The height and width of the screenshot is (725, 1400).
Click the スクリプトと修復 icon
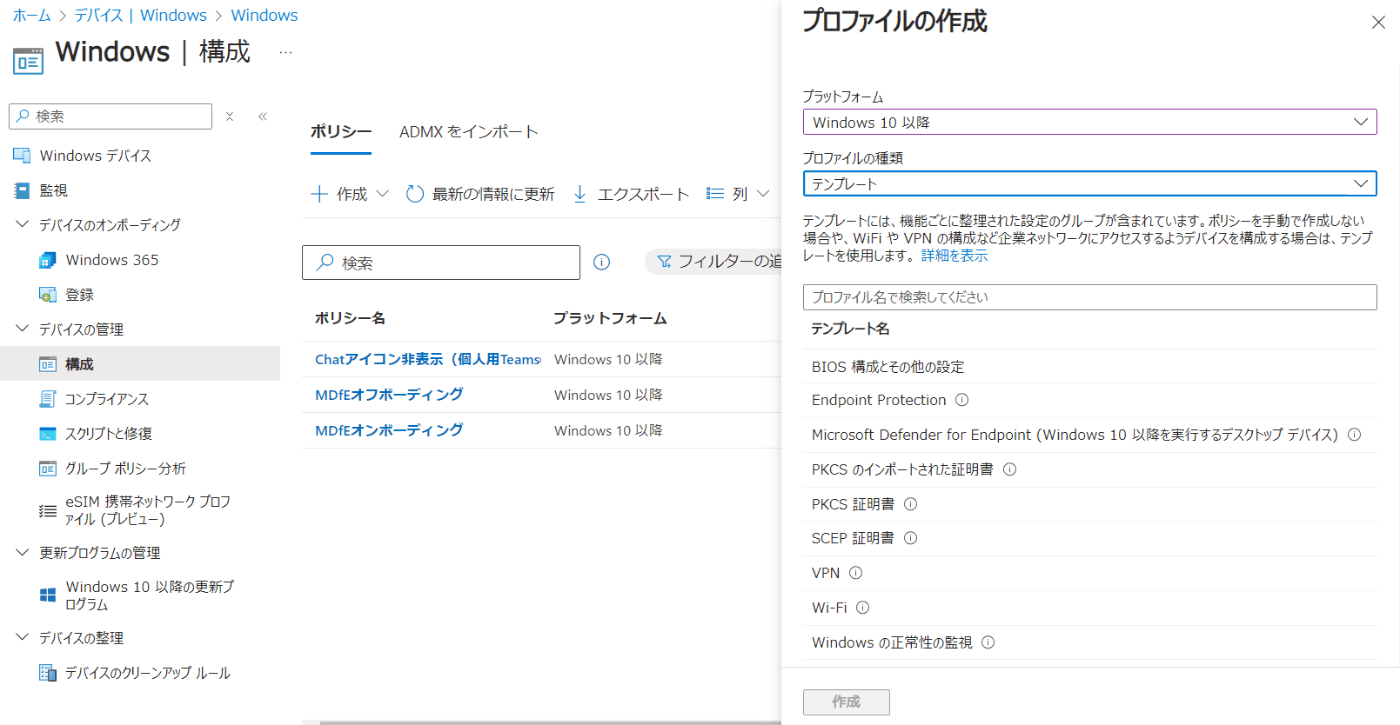coord(47,434)
